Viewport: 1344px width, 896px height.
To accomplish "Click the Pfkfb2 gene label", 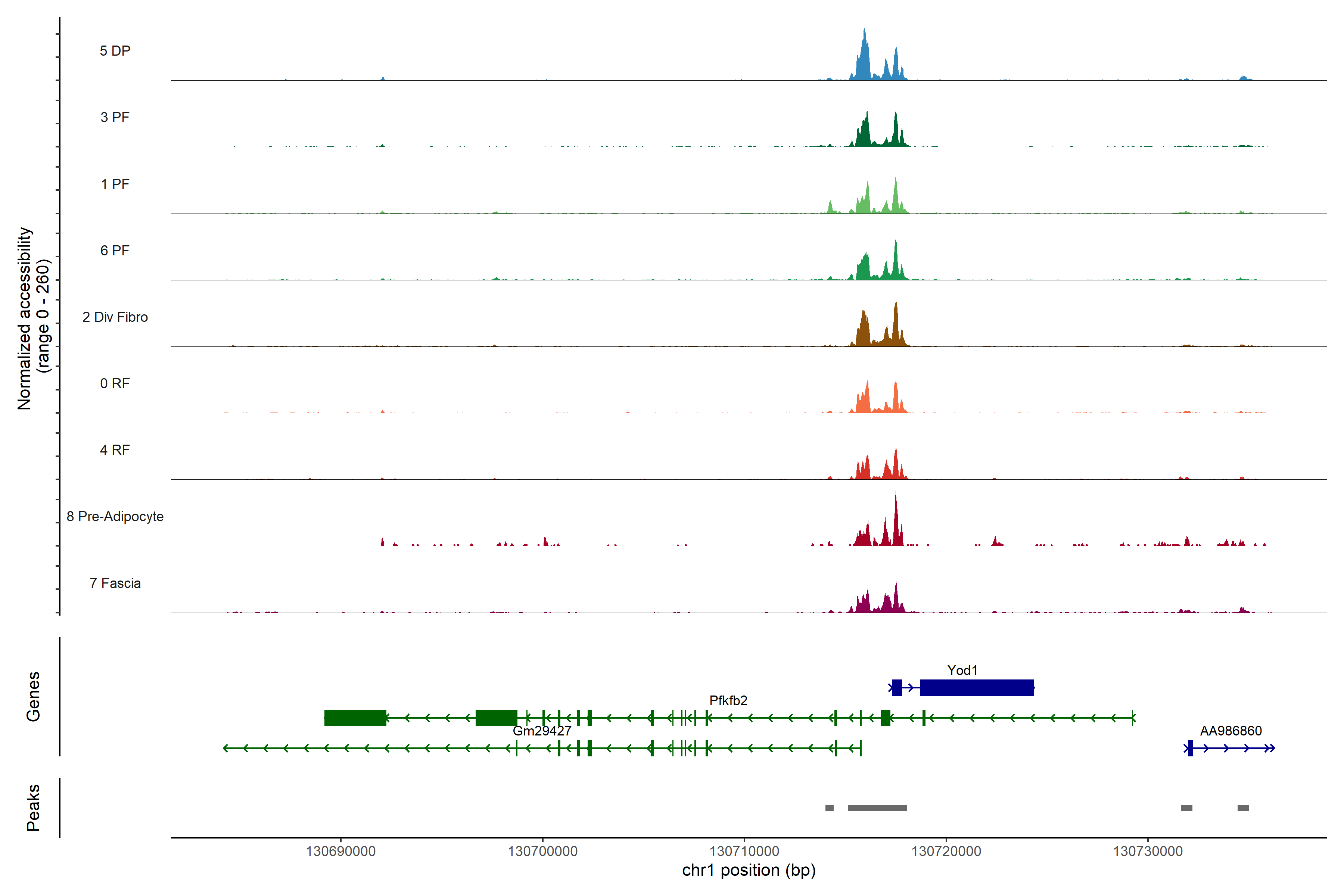I will point(728,701).
